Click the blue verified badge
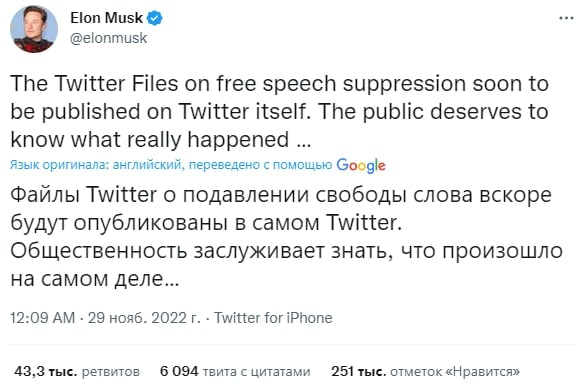Viewport: 574px width, 384px height. 154,18
